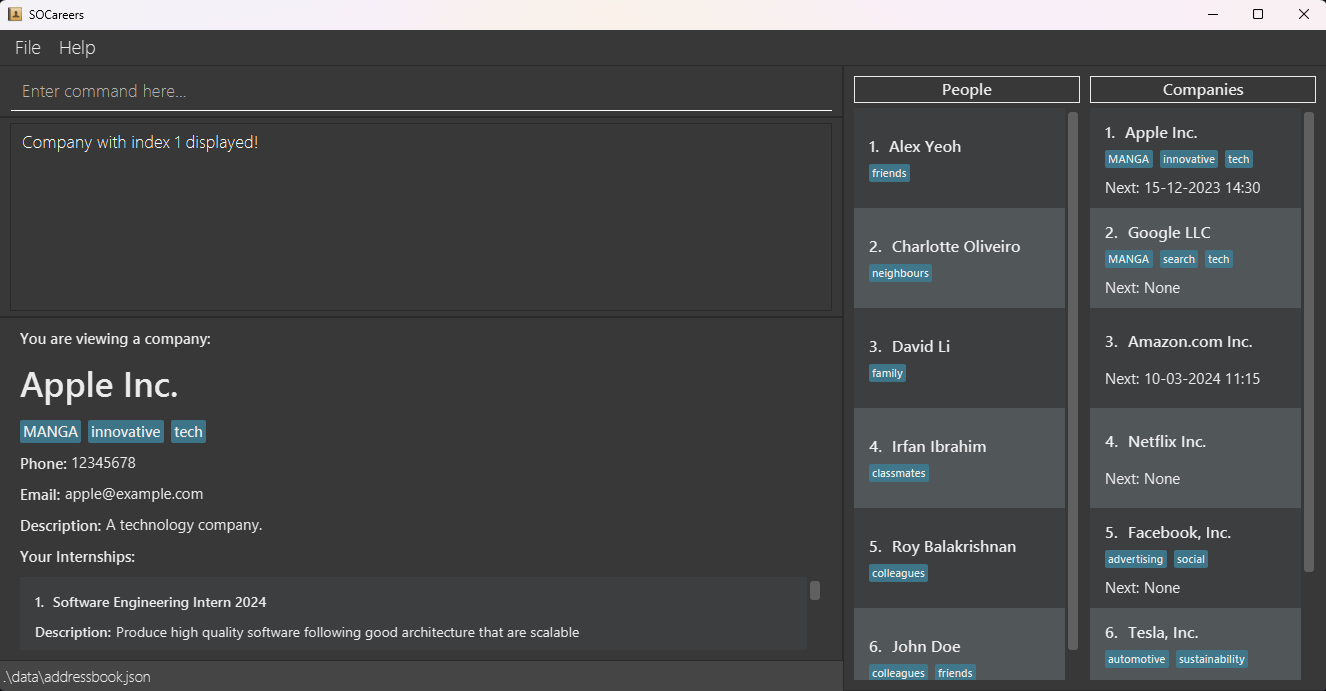Select Alex Yeoh in the People list

pyautogui.click(x=958, y=158)
